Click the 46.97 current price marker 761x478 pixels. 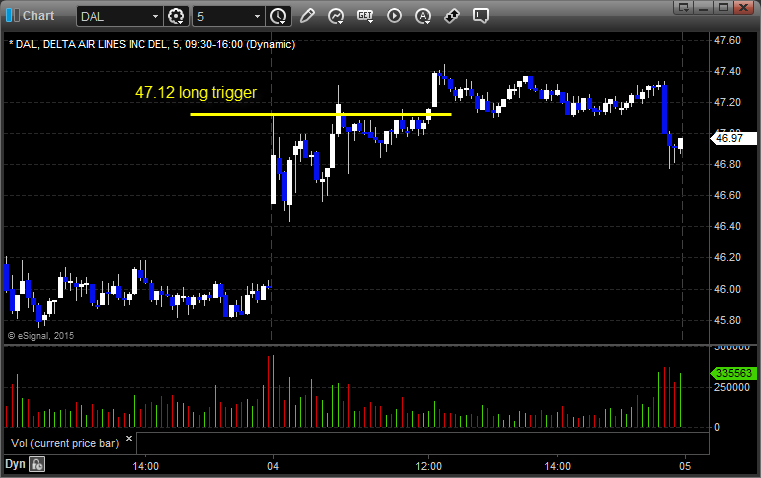point(733,138)
